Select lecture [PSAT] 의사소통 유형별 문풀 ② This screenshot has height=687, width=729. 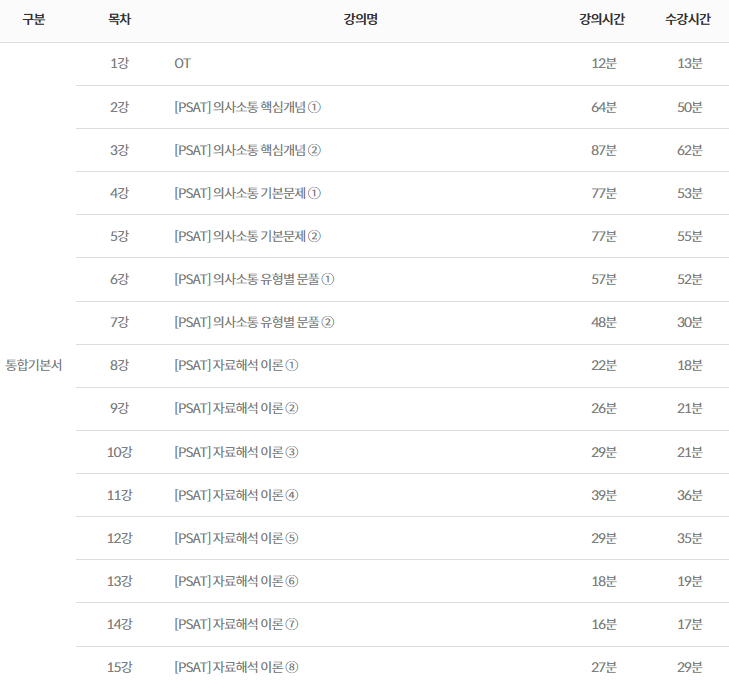254,323
